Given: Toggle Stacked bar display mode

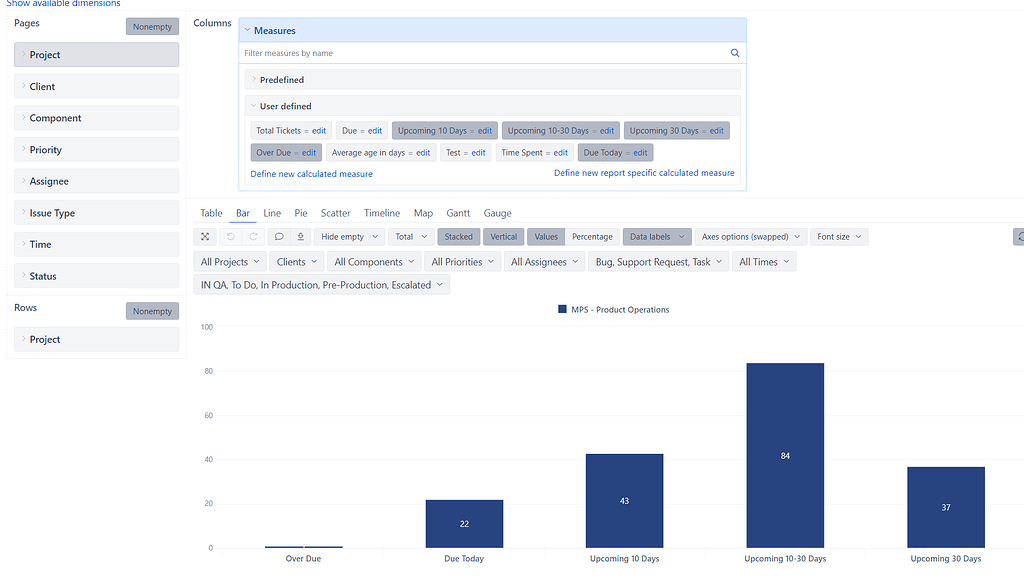Looking at the screenshot, I should pos(458,236).
